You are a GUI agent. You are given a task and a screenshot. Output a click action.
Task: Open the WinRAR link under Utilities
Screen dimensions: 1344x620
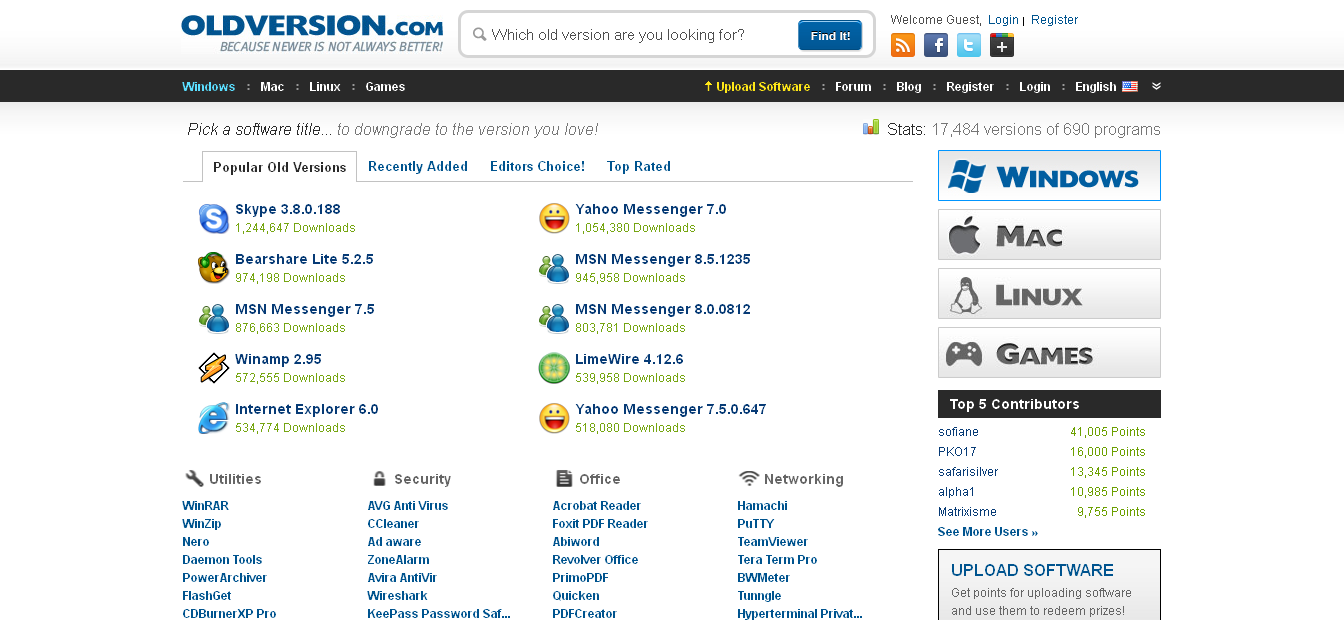tap(205, 506)
